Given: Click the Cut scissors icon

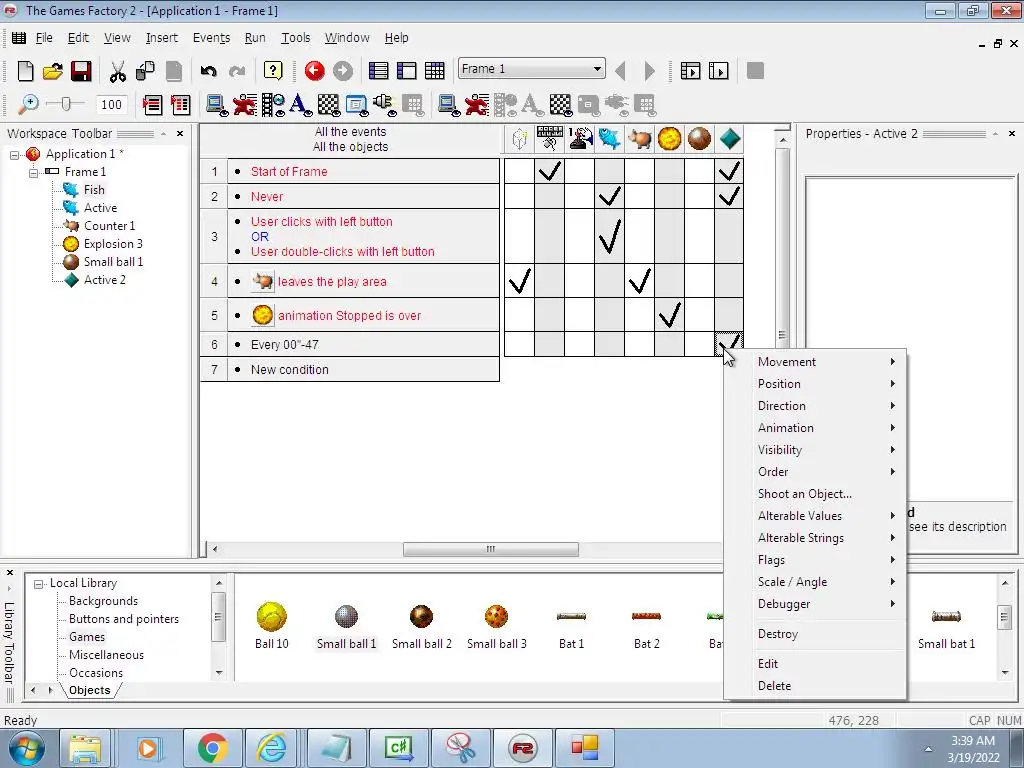Looking at the screenshot, I should [118, 71].
